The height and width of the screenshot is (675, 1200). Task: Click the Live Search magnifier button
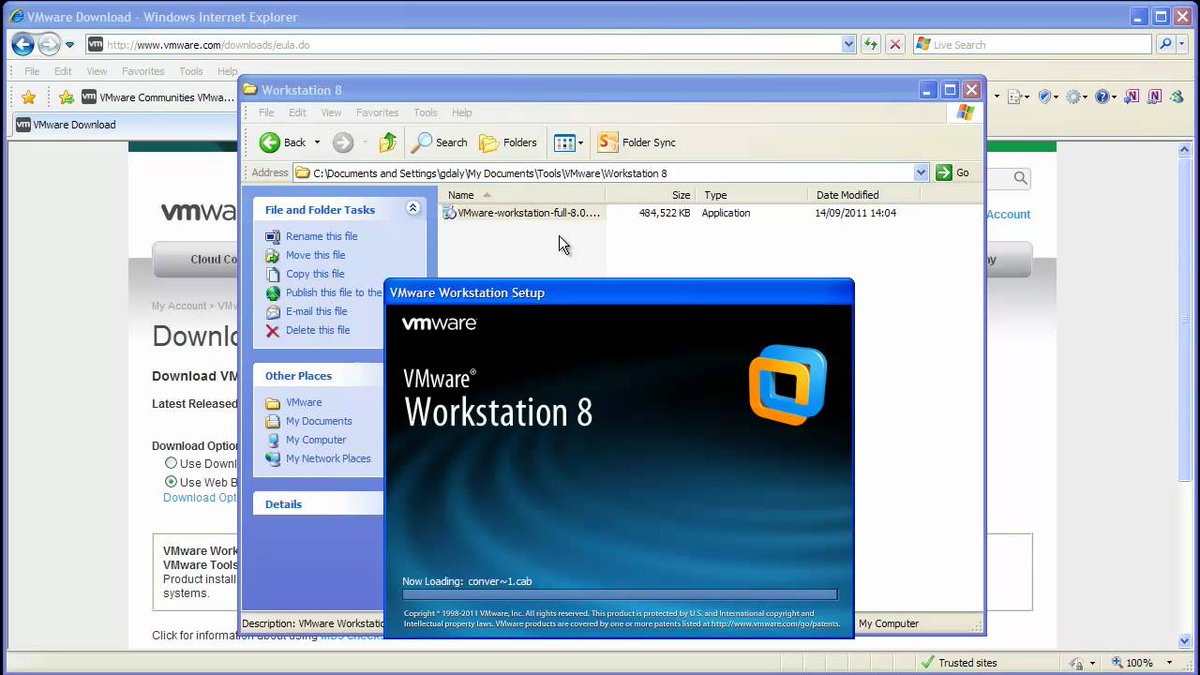1166,44
